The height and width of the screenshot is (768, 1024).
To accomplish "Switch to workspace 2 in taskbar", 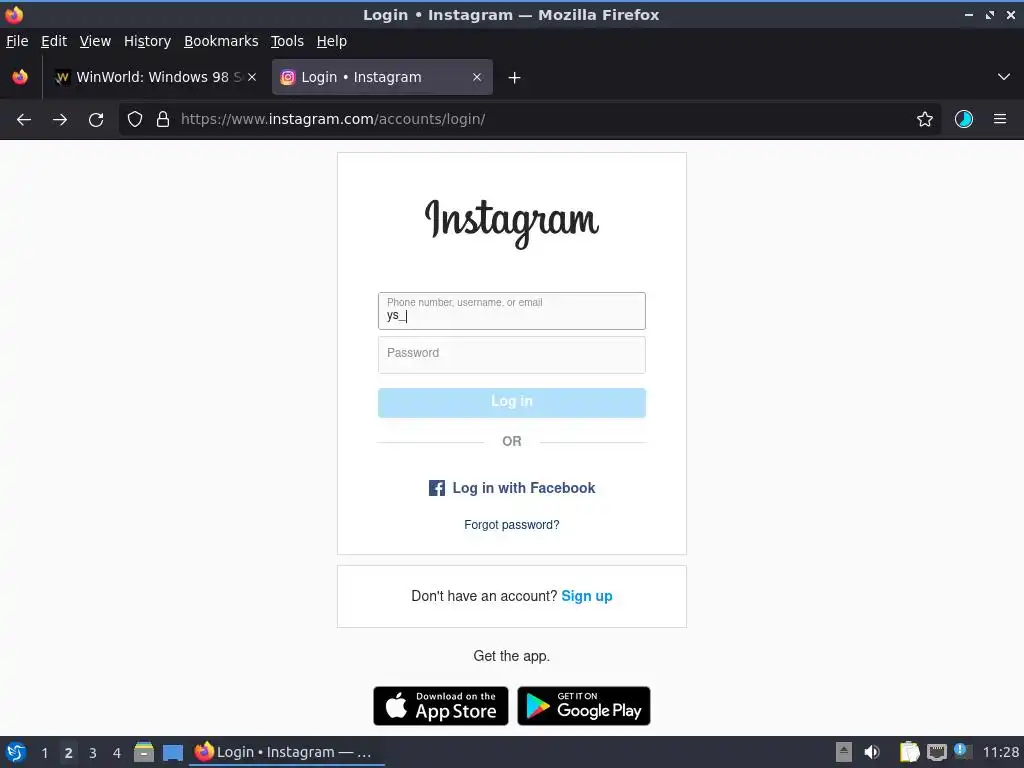I will coord(69,753).
